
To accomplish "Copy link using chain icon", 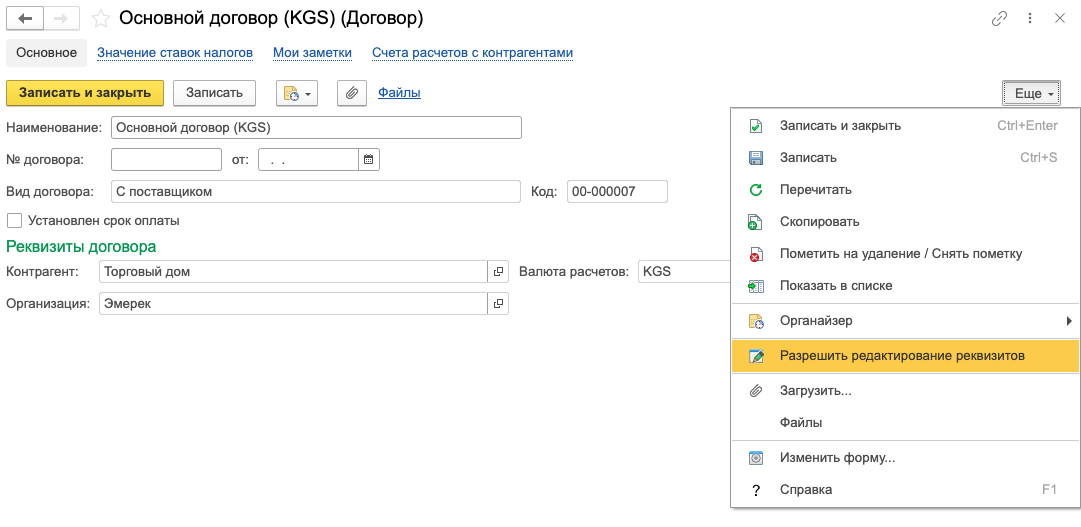I will (x=999, y=19).
